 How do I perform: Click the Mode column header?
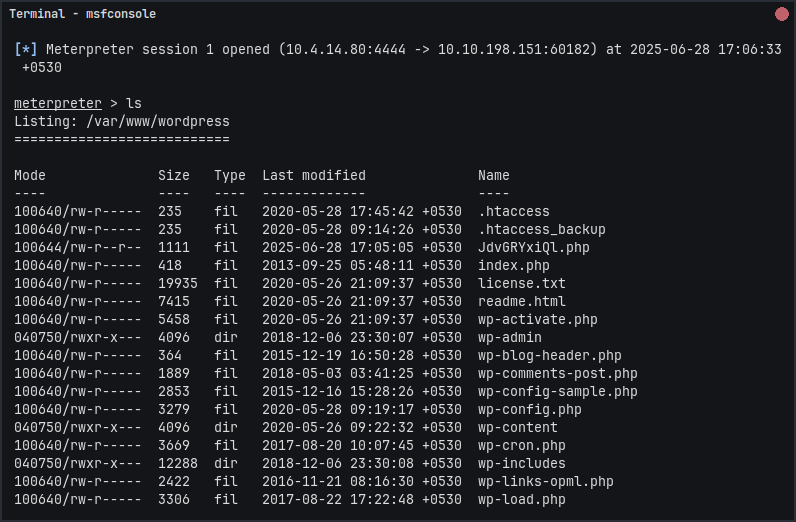[30, 175]
